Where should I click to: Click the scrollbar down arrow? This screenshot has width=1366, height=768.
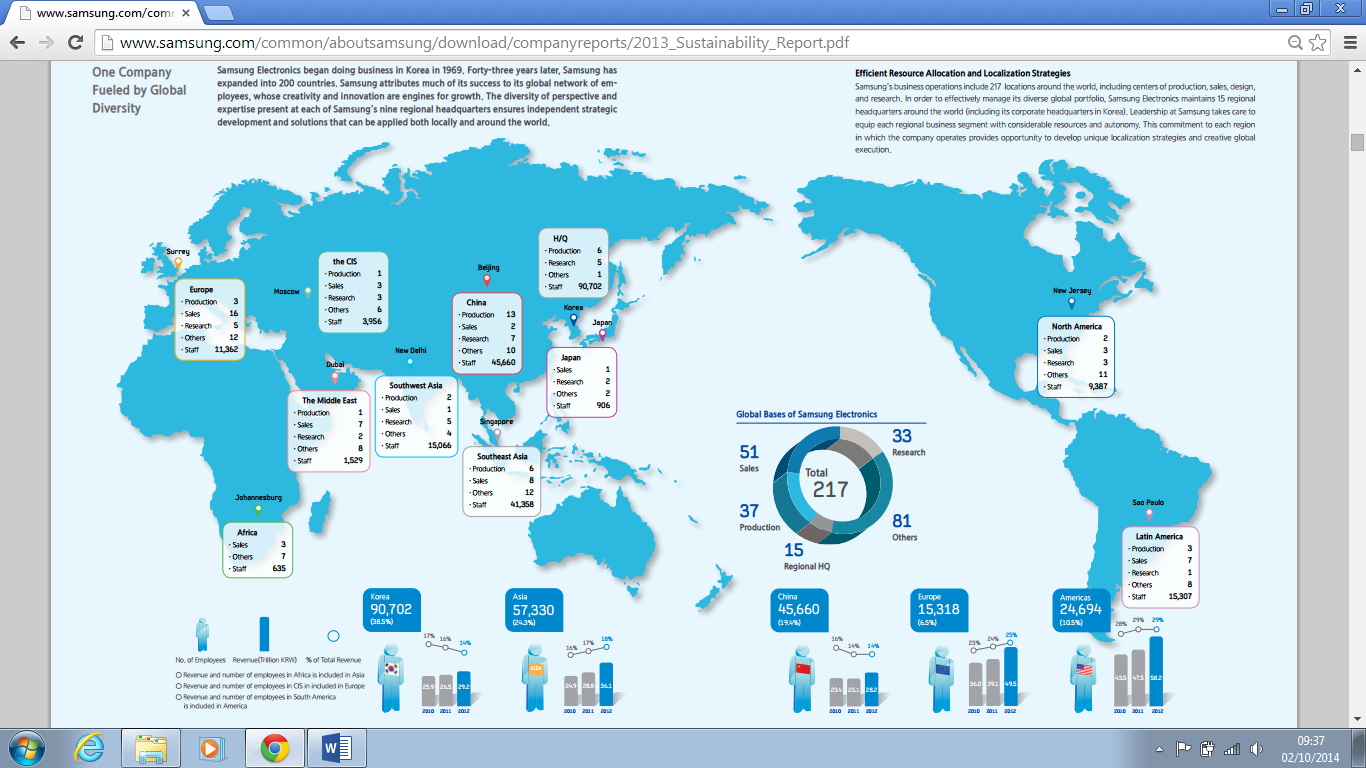pos(1357,719)
